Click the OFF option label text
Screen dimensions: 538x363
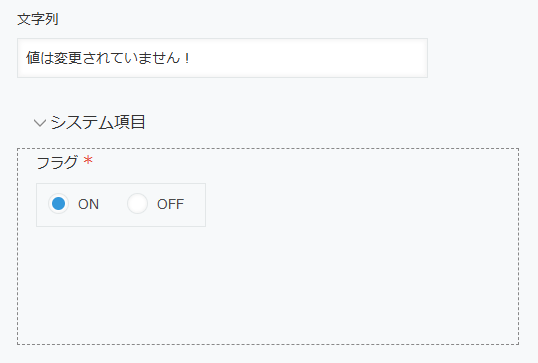tap(170, 204)
